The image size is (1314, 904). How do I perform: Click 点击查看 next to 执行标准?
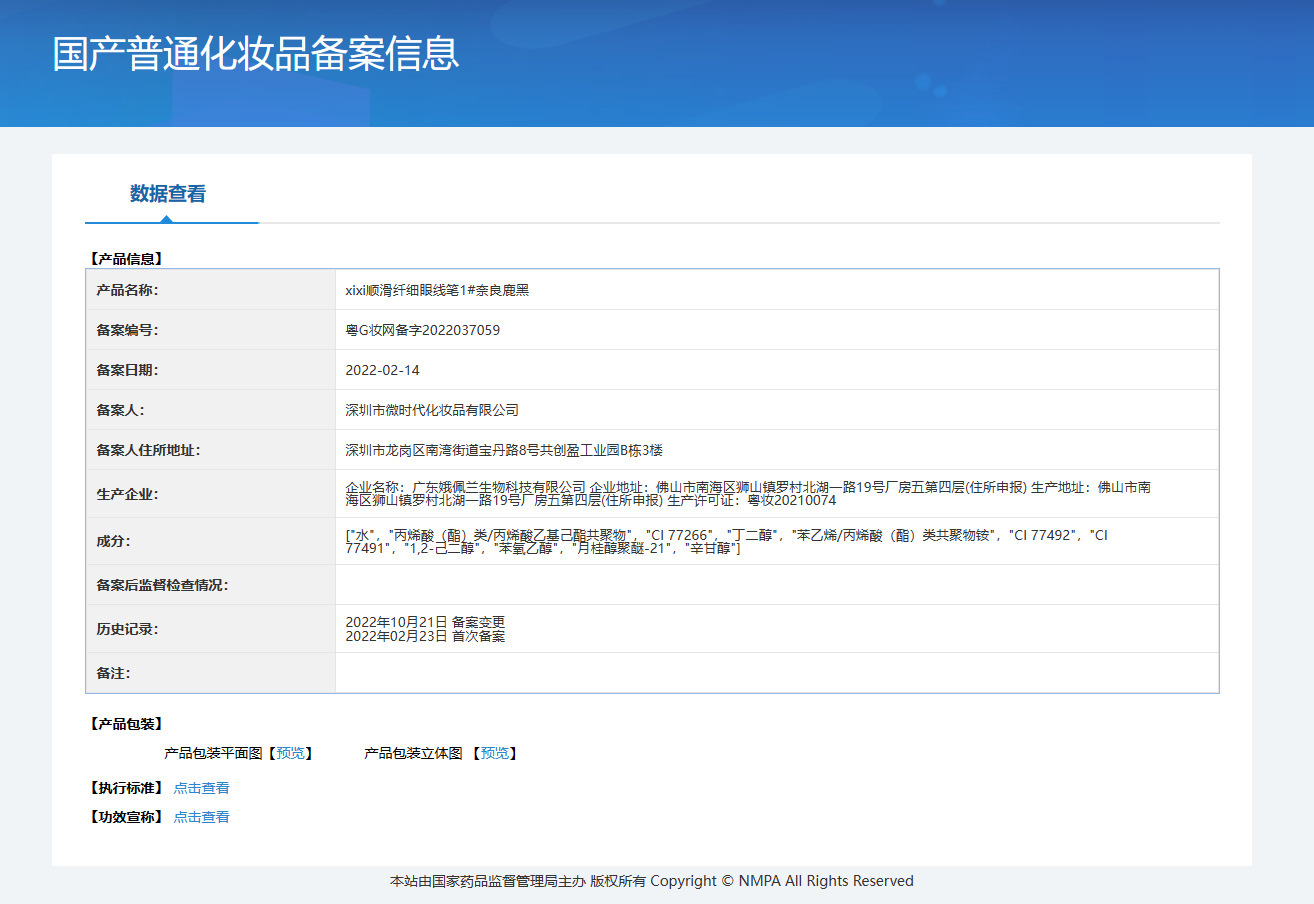pos(201,788)
